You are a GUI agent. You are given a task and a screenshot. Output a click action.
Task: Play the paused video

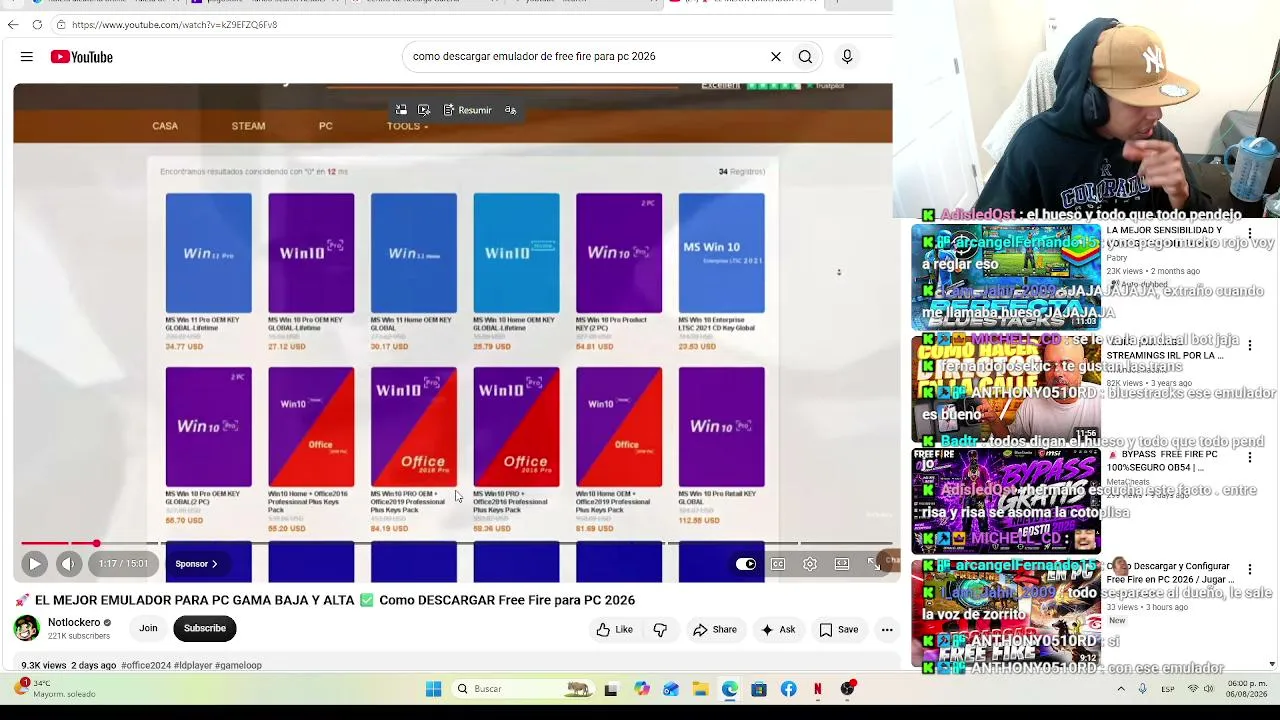click(34, 564)
